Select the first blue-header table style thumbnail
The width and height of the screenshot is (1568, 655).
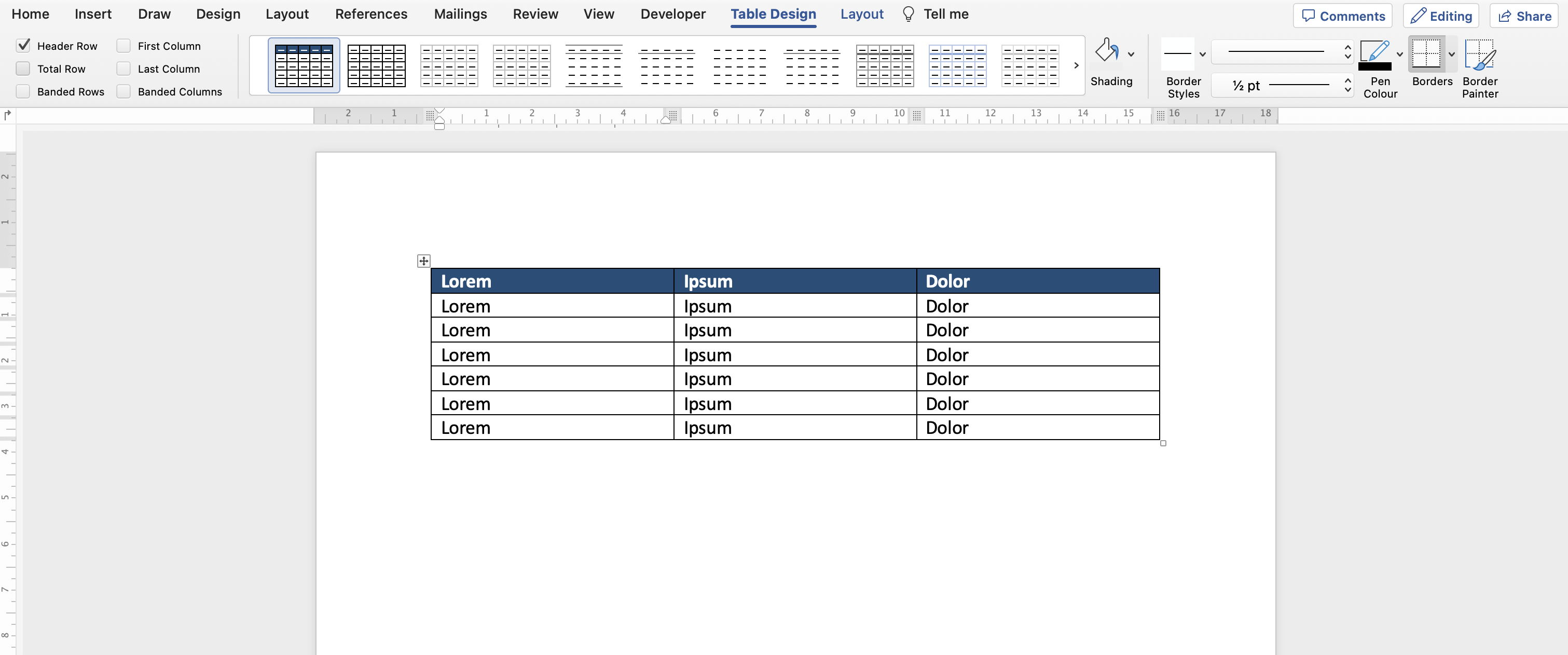pos(304,65)
